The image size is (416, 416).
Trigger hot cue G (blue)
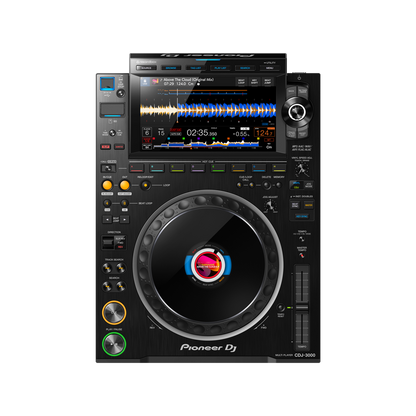259,168
